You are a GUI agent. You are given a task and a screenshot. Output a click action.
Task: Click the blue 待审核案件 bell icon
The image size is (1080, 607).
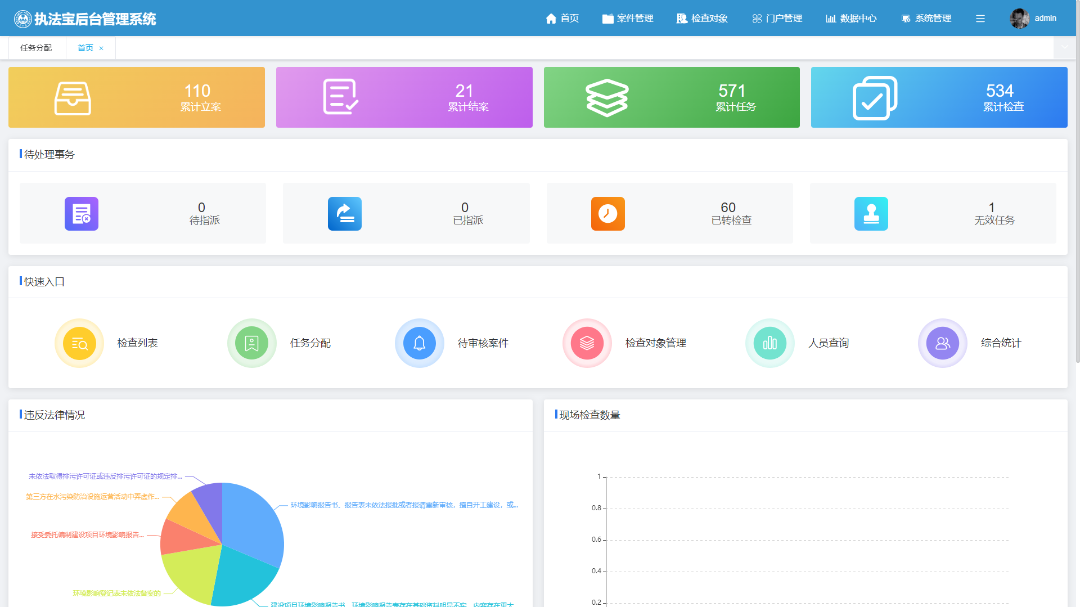pos(419,343)
